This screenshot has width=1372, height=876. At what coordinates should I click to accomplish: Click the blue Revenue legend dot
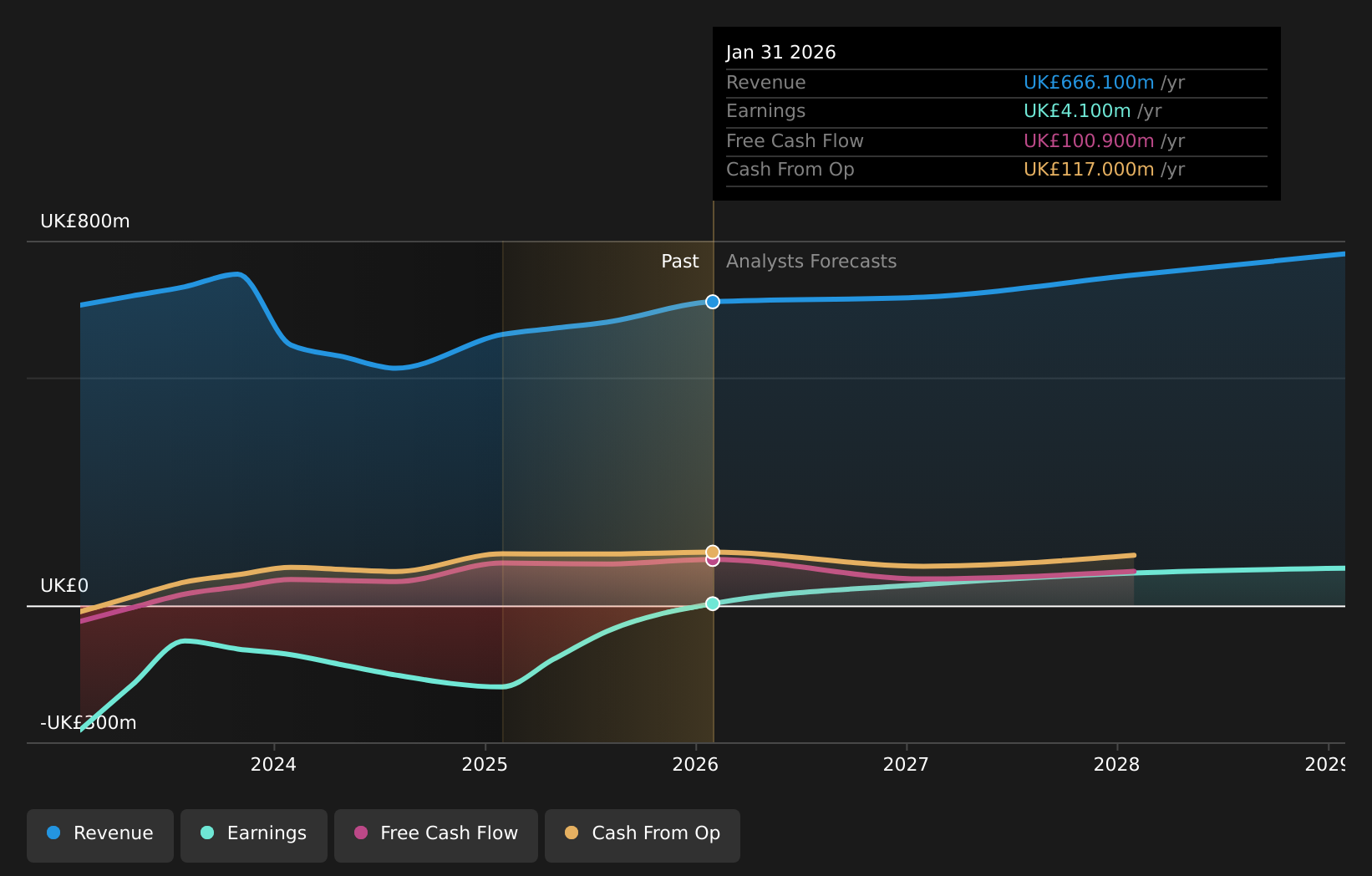click(x=53, y=833)
